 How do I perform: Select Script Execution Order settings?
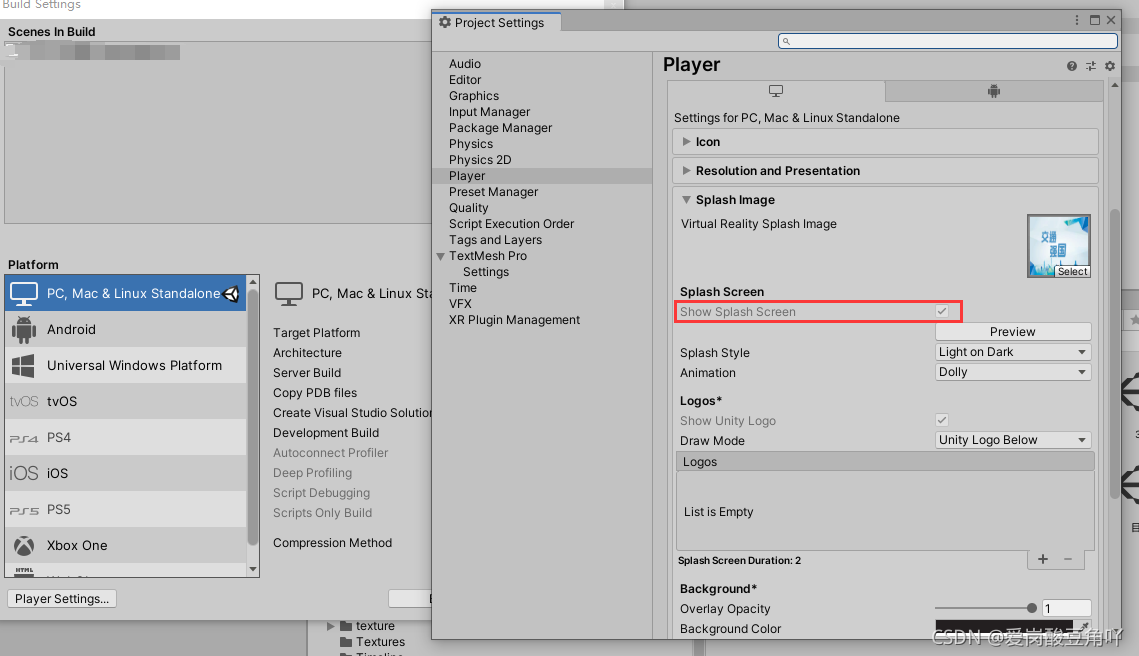511,224
